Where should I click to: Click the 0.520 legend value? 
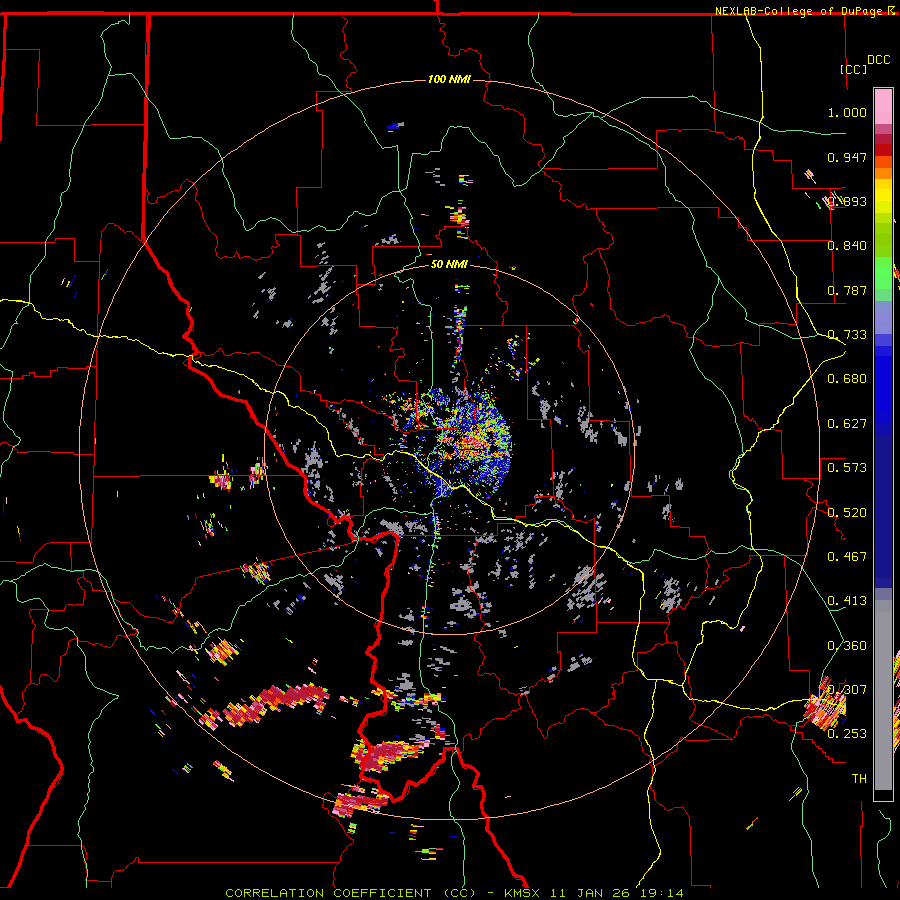847,513
